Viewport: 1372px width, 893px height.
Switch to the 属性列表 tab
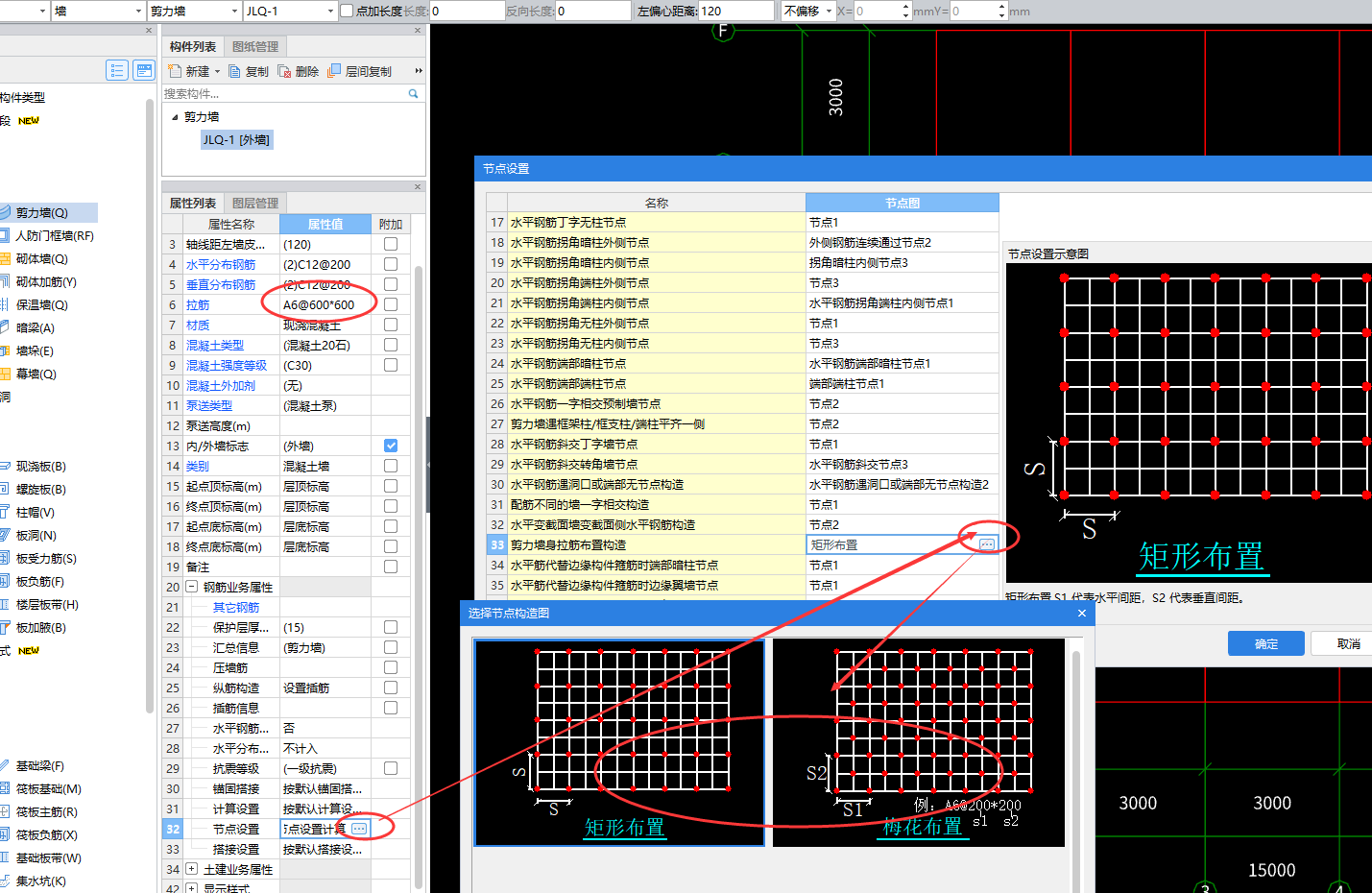tap(193, 203)
